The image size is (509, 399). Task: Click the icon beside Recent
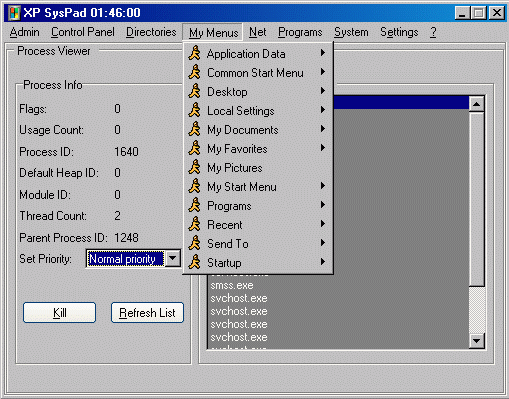[194, 225]
